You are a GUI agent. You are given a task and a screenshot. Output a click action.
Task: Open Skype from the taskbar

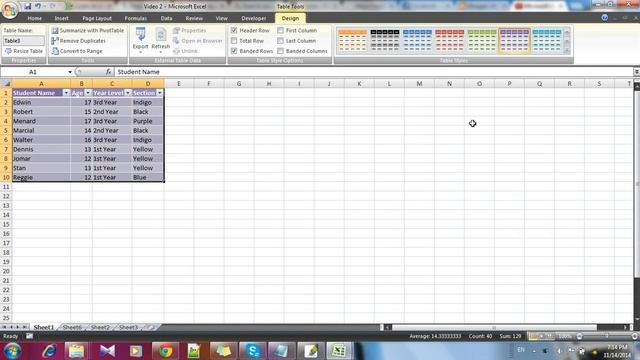[x=253, y=351]
